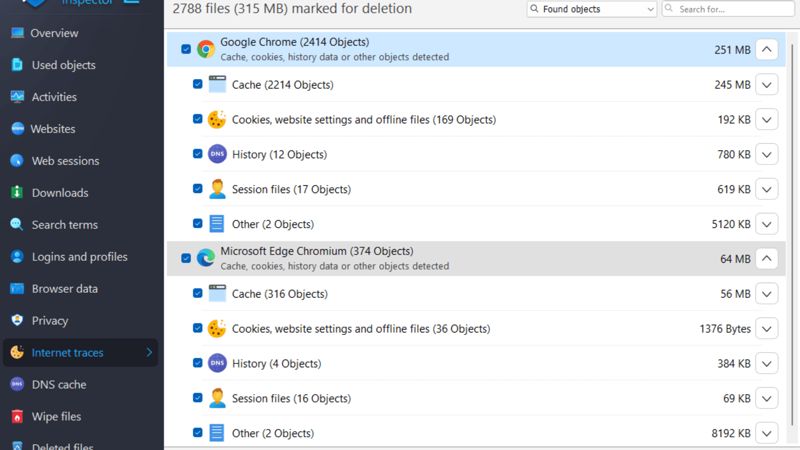Expand the History 780 KB row
The height and width of the screenshot is (450, 800).
click(766, 154)
